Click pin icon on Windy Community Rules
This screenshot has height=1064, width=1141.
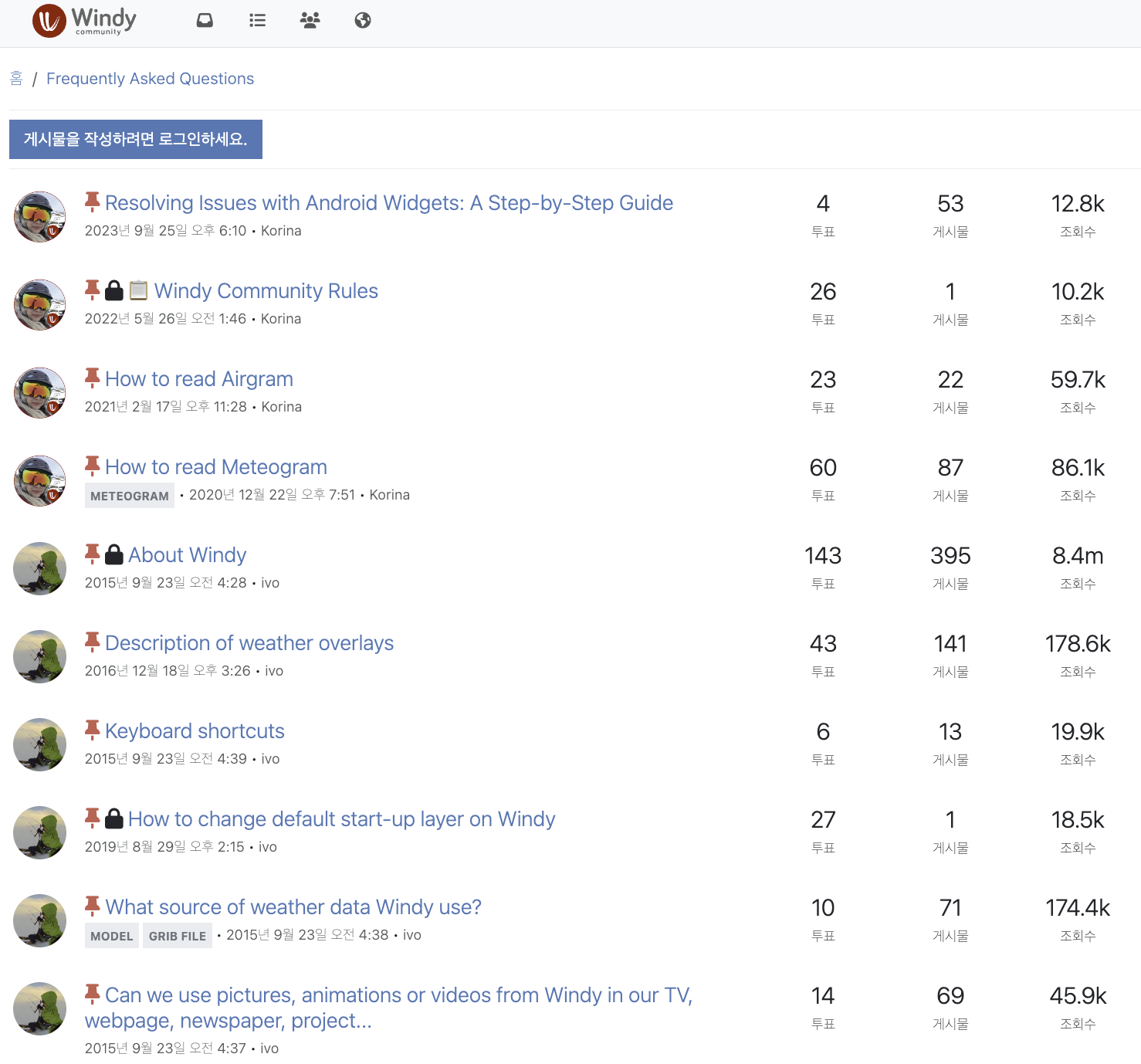93,290
